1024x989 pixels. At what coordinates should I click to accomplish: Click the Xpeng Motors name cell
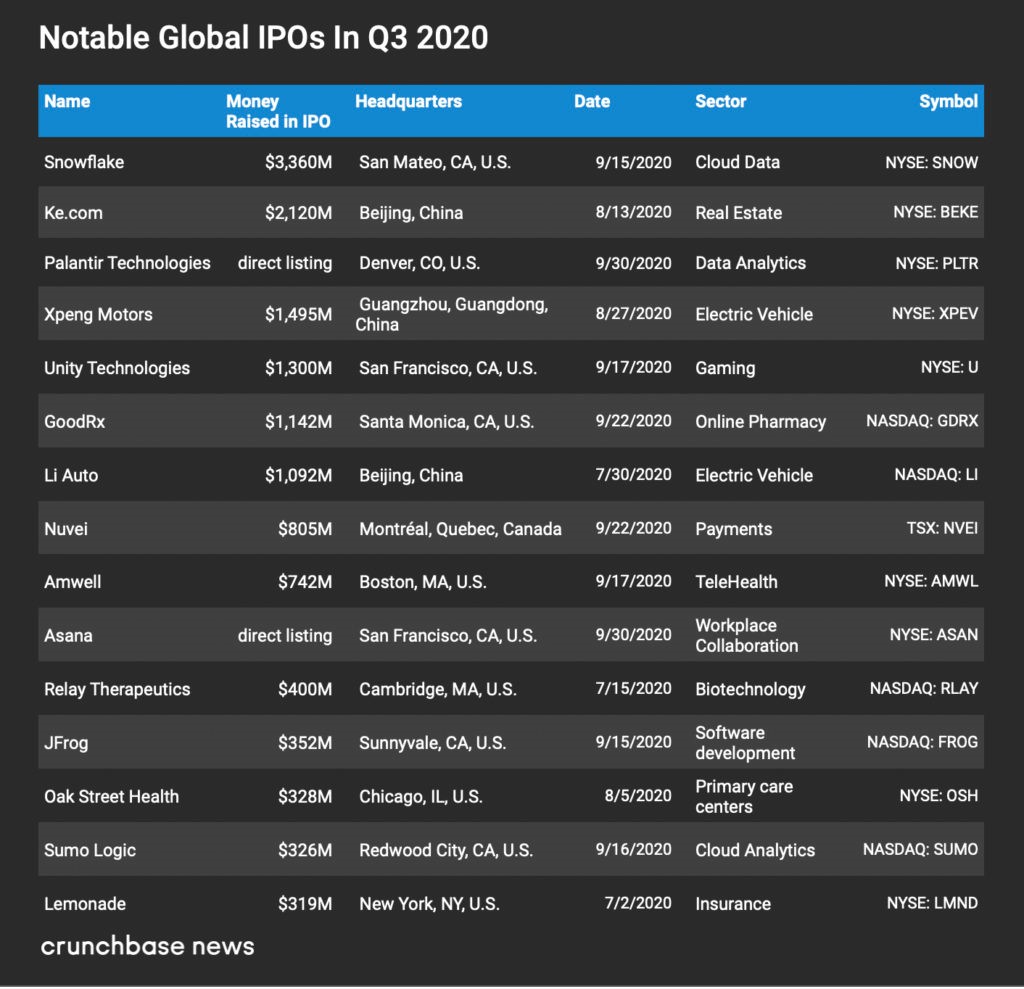click(x=98, y=314)
